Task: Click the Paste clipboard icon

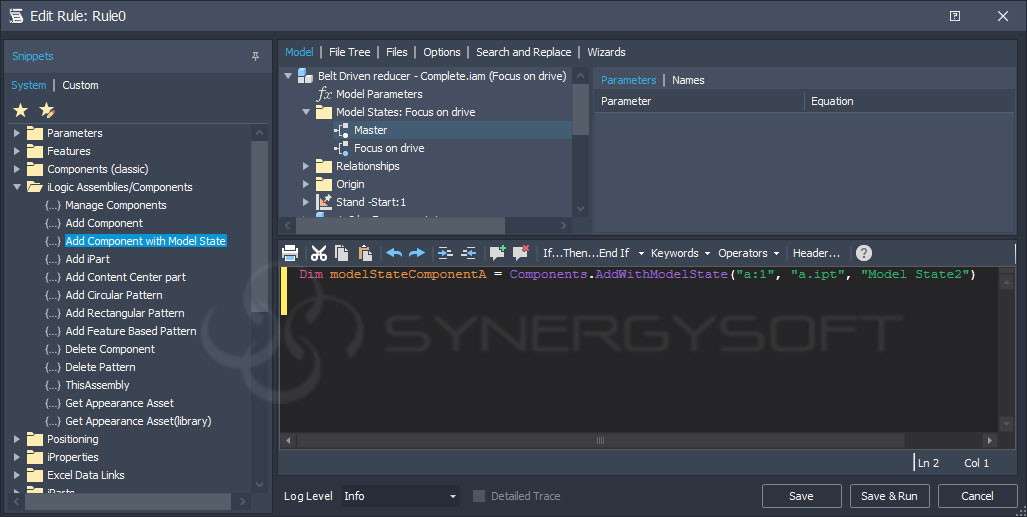Action: pos(365,253)
